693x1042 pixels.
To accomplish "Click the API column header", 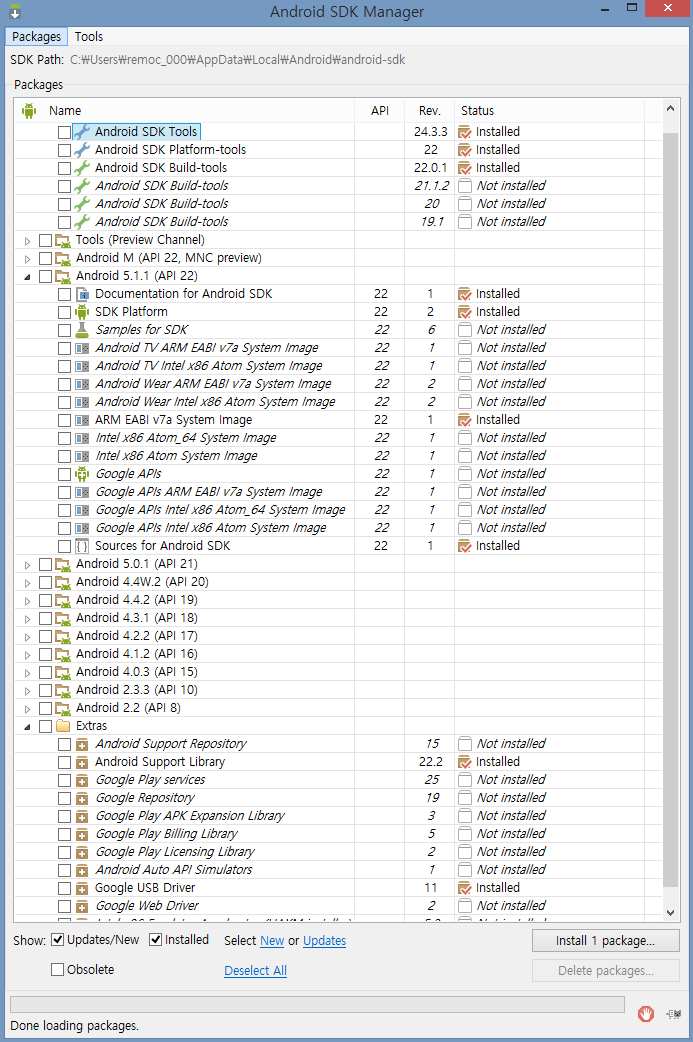I will [x=379, y=111].
